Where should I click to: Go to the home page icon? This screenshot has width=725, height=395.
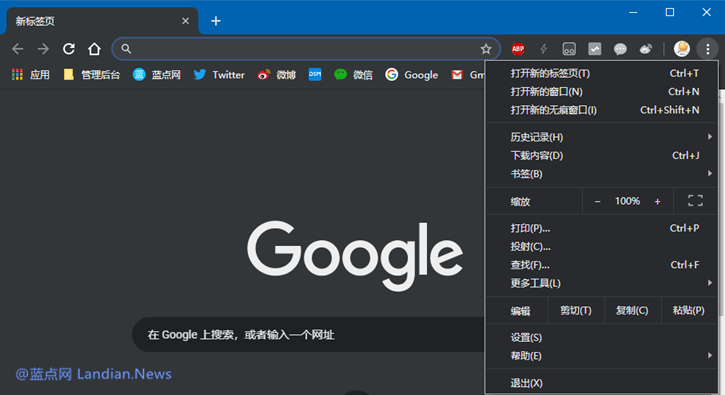tap(94, 49)
